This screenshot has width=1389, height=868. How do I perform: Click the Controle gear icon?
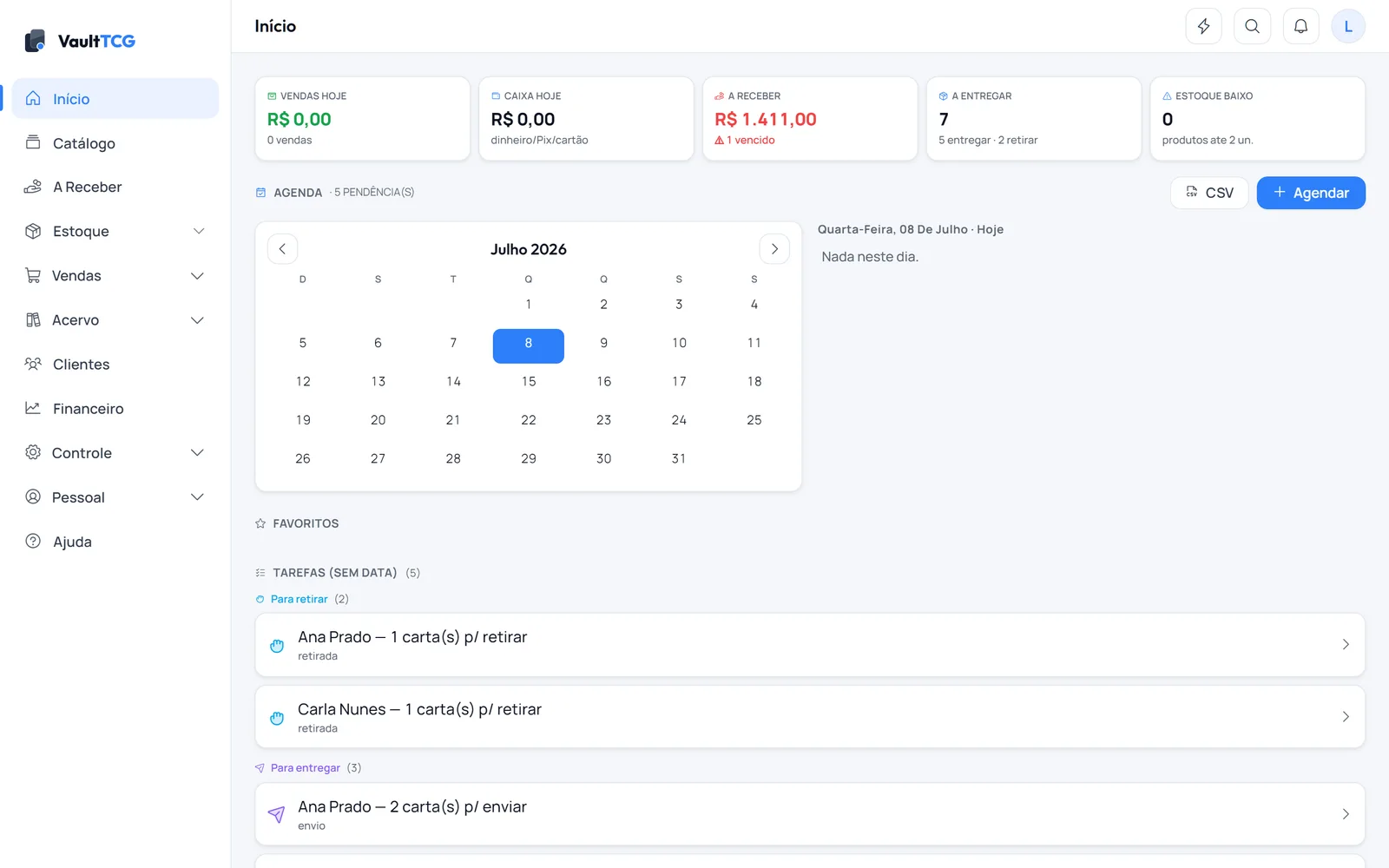click(x=33, y=452)
